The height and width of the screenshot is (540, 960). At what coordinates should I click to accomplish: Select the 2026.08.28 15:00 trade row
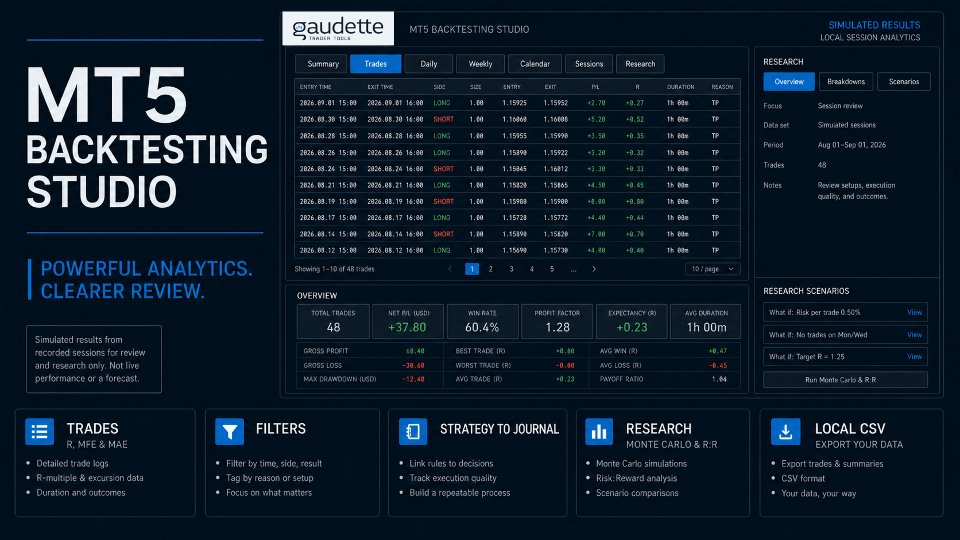[517, 136]
